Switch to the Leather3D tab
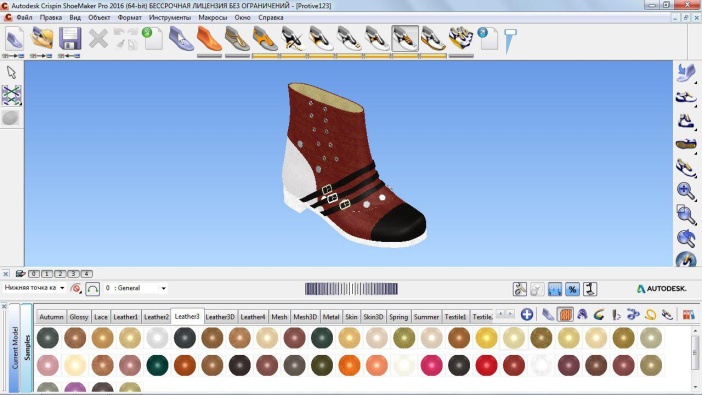This screenshot has width=702, height=395. point(220,317)
